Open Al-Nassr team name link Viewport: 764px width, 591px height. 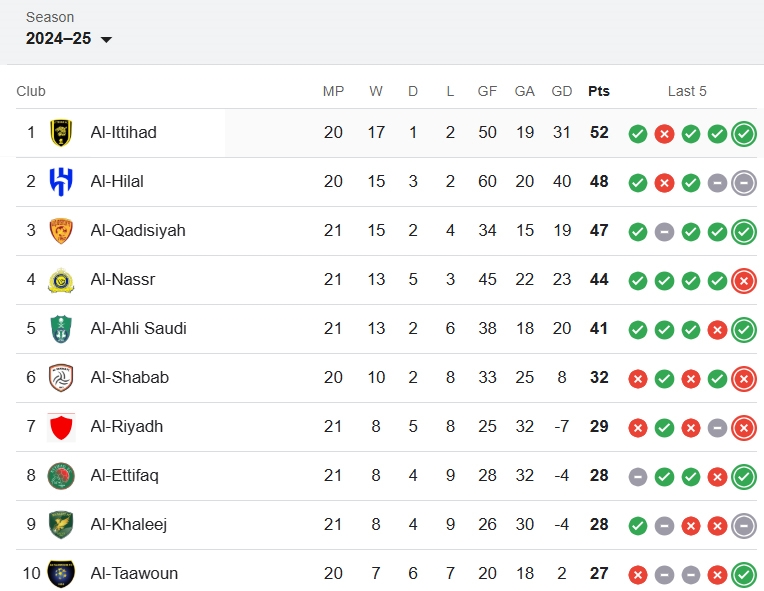pos(123,280)
